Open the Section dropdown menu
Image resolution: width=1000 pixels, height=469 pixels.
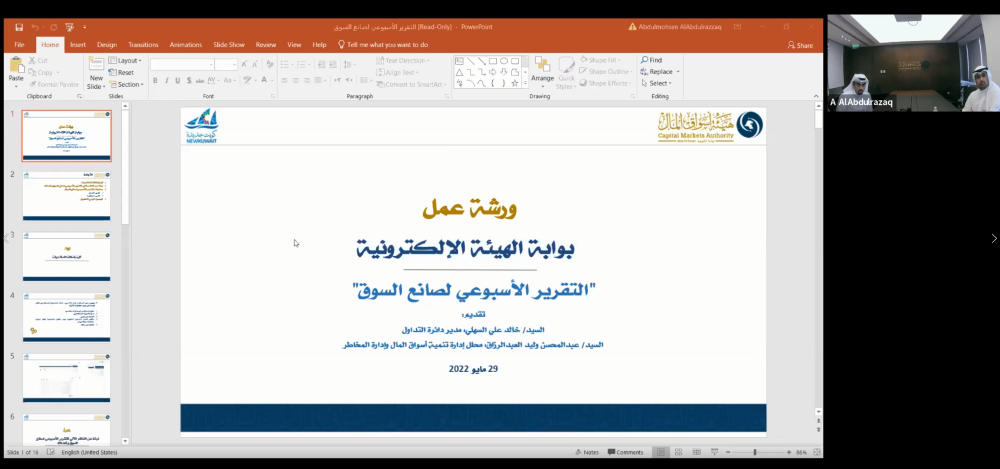coord(126,84)
